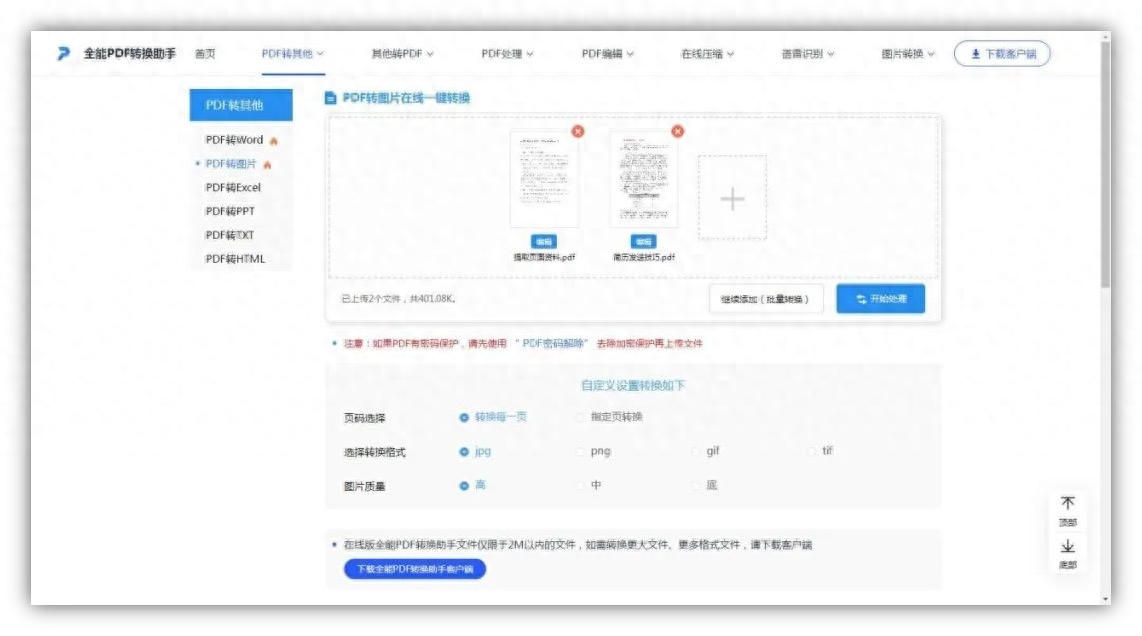Click 下载客户端 button in header
This screenshot has height=636, width=1142.
point(1002,54)
